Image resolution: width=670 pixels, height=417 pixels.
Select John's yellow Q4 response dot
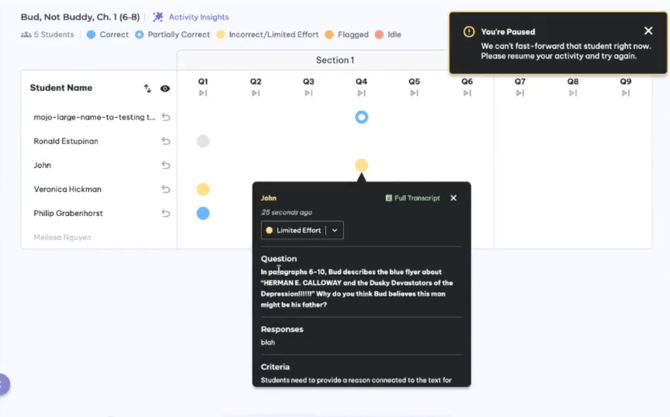click(361, 165)
